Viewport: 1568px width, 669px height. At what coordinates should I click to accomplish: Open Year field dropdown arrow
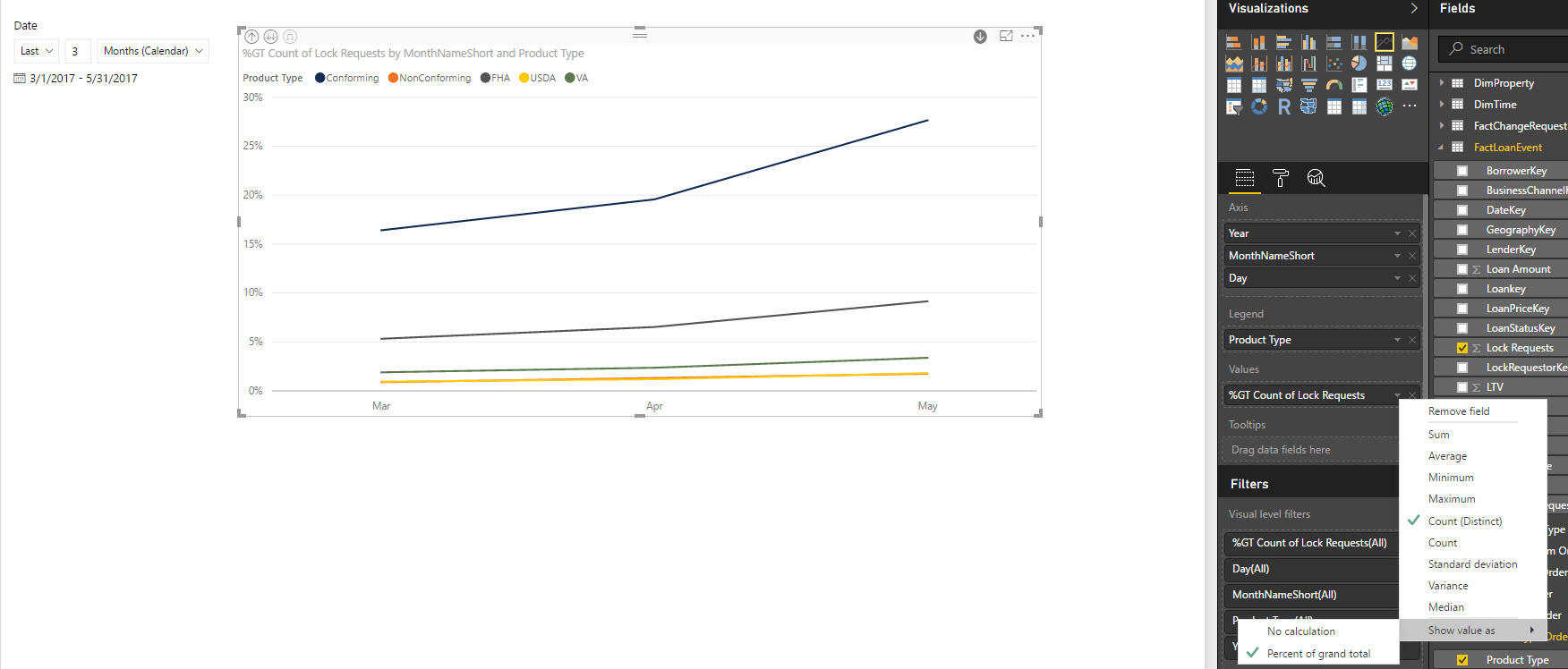(x=1397, y=233)
